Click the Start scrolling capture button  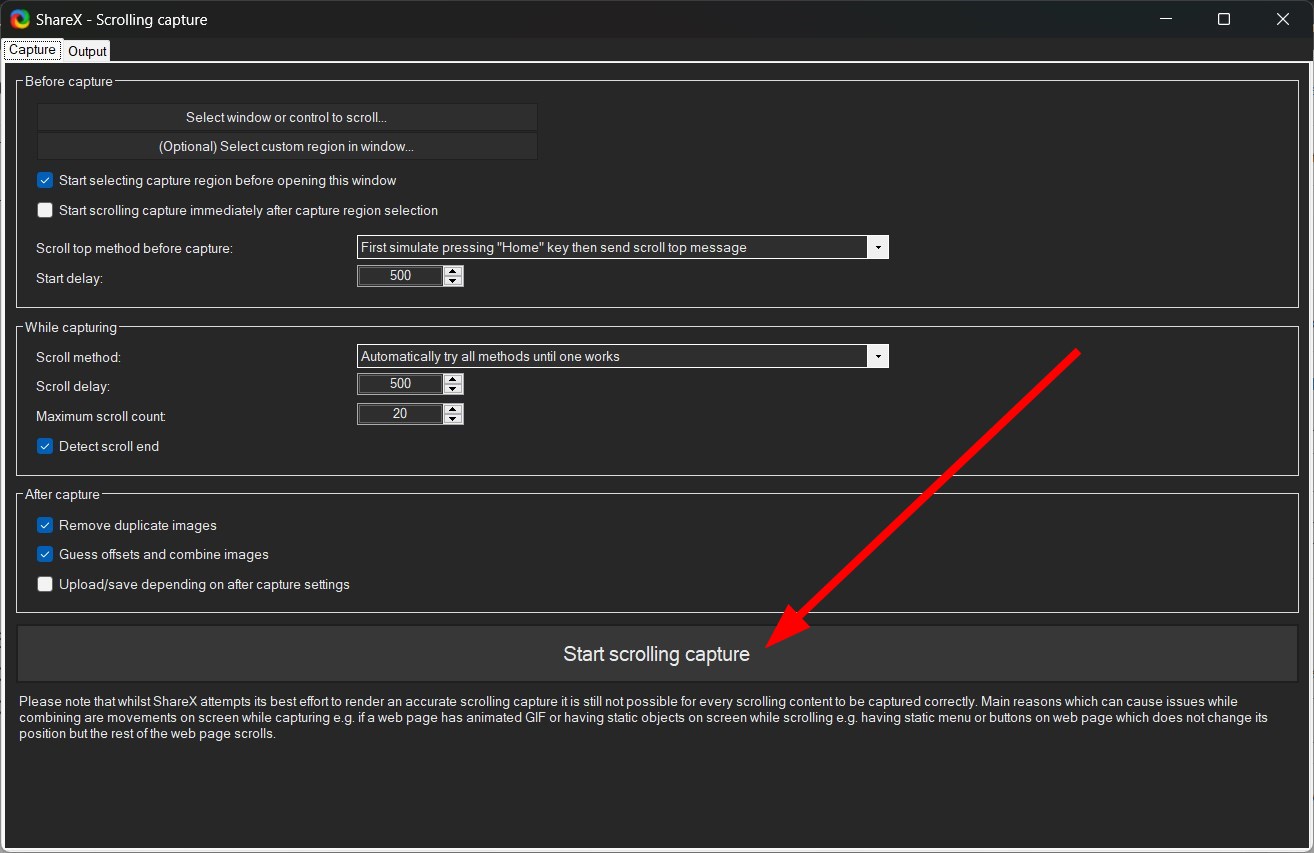point(657,654)
